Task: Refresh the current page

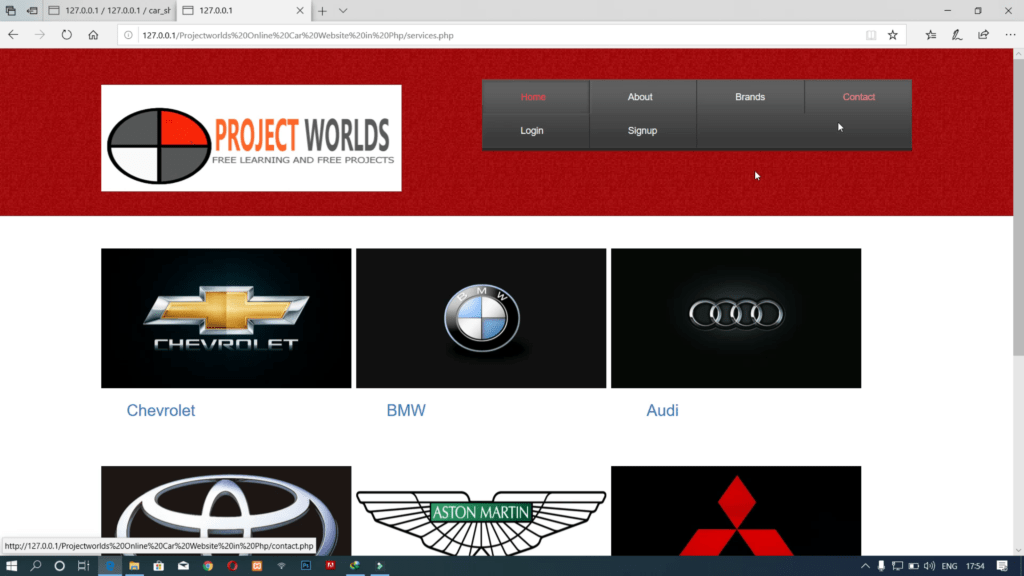Action: 65,33
